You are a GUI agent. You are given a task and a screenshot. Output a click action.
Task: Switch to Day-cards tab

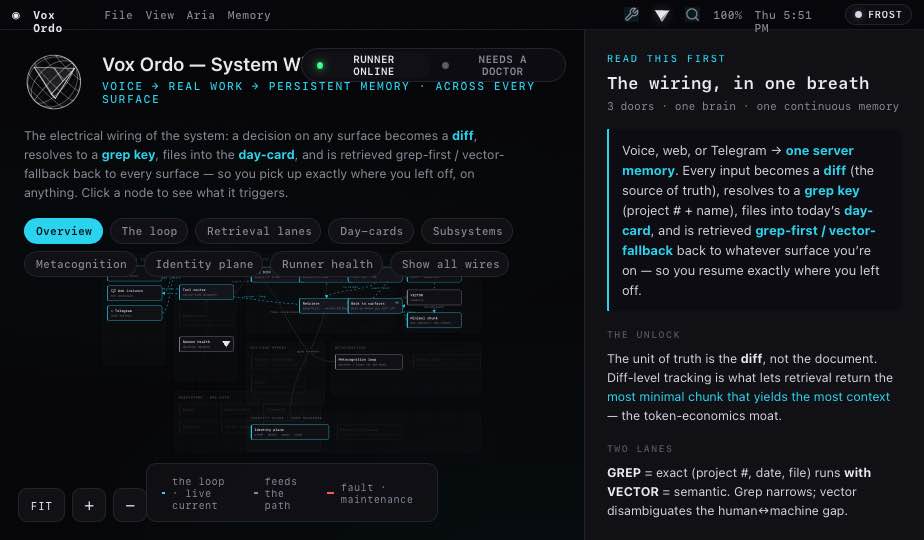371,231
